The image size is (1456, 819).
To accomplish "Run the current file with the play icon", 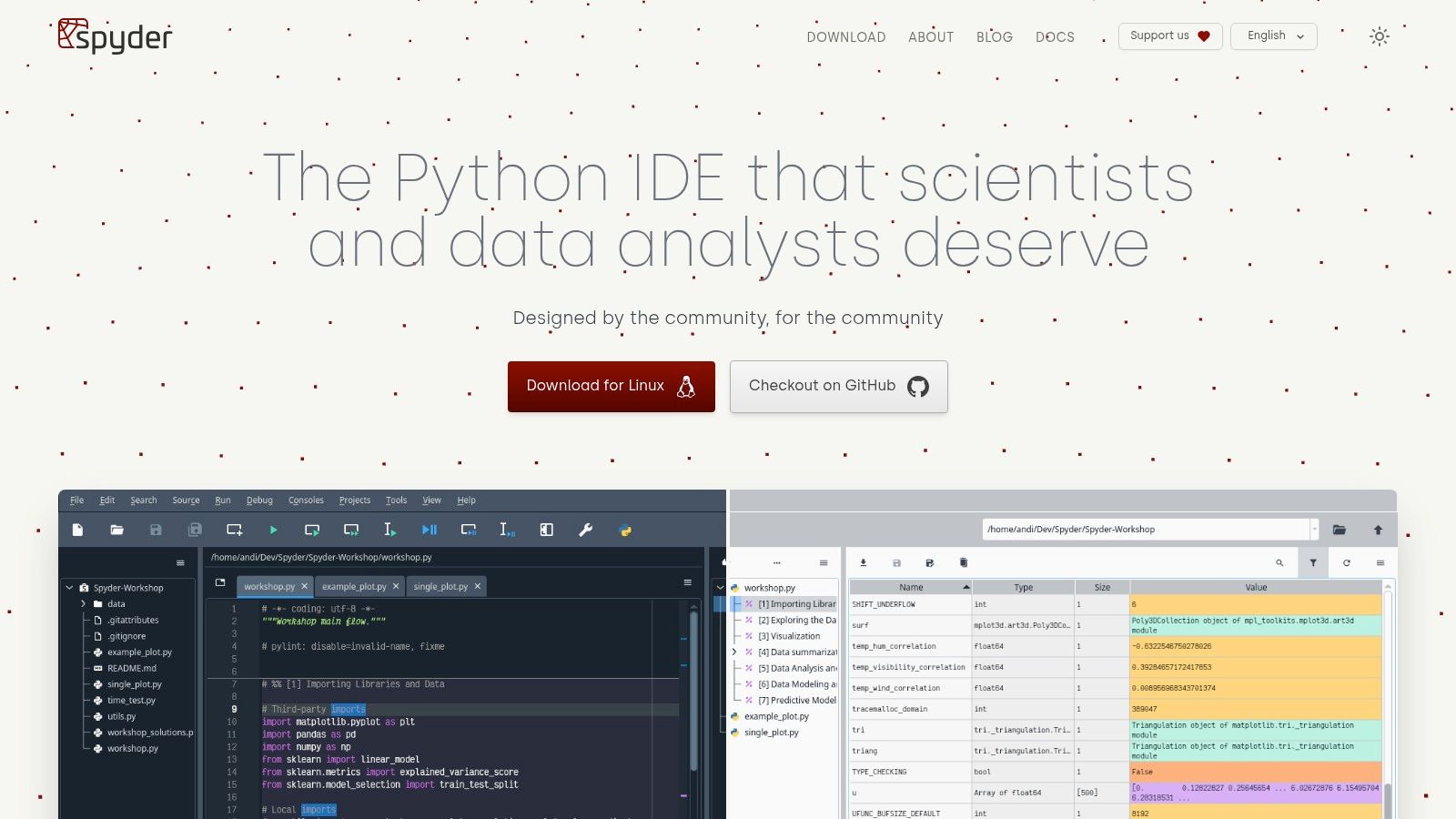I will [273, 530].
